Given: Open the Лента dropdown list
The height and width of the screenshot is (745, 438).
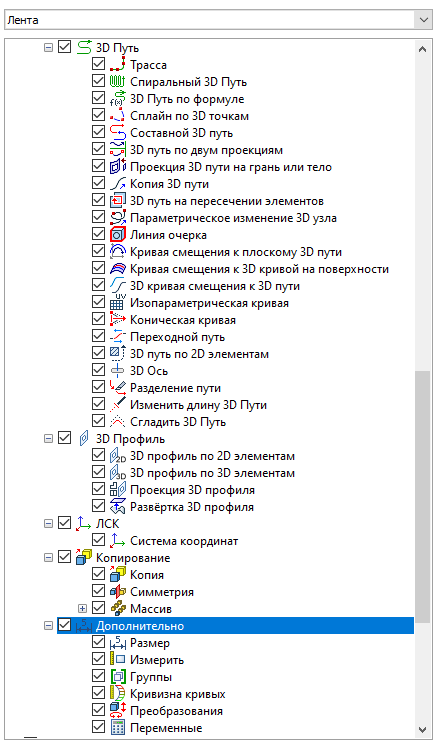Looking at the screenshot, I should click(422, 20).
